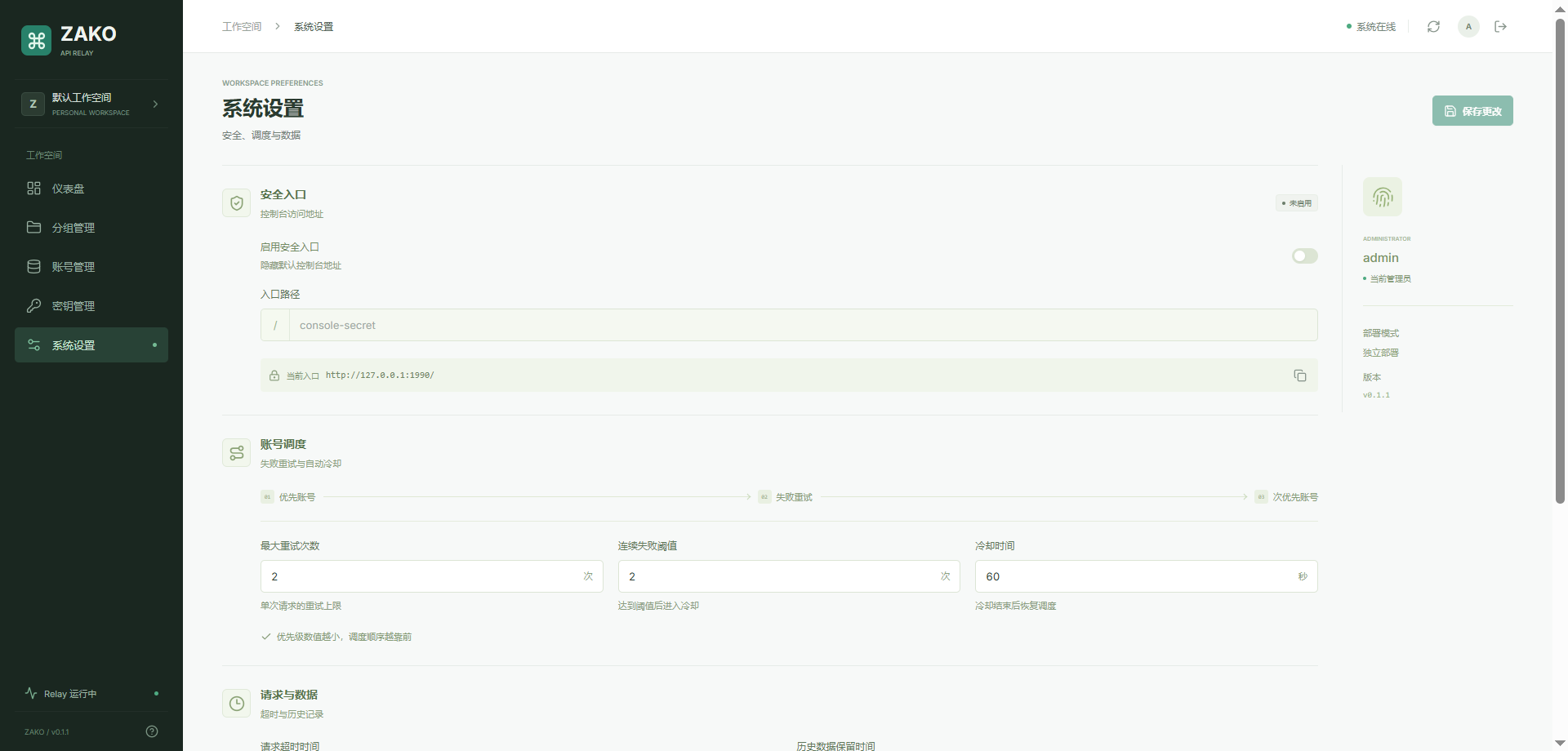Click the admin username text
The width and height of the screenshot is (1568, 751).
point(1381,258)
